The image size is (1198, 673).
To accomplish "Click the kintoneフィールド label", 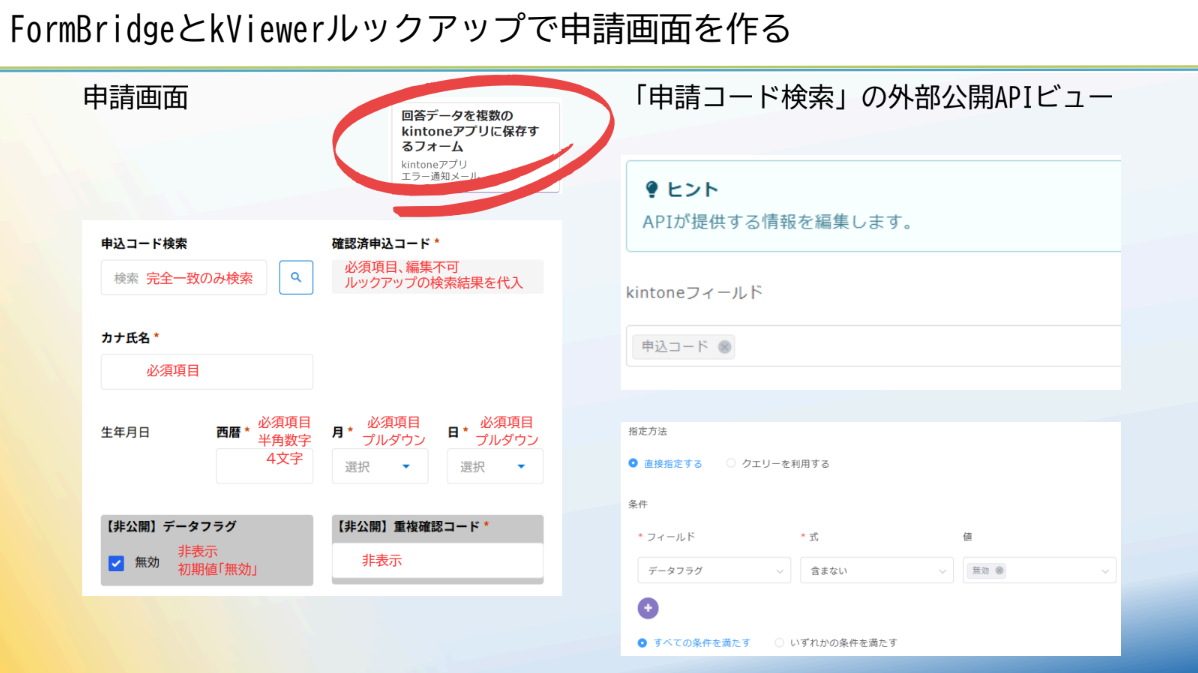I will 695,293.
